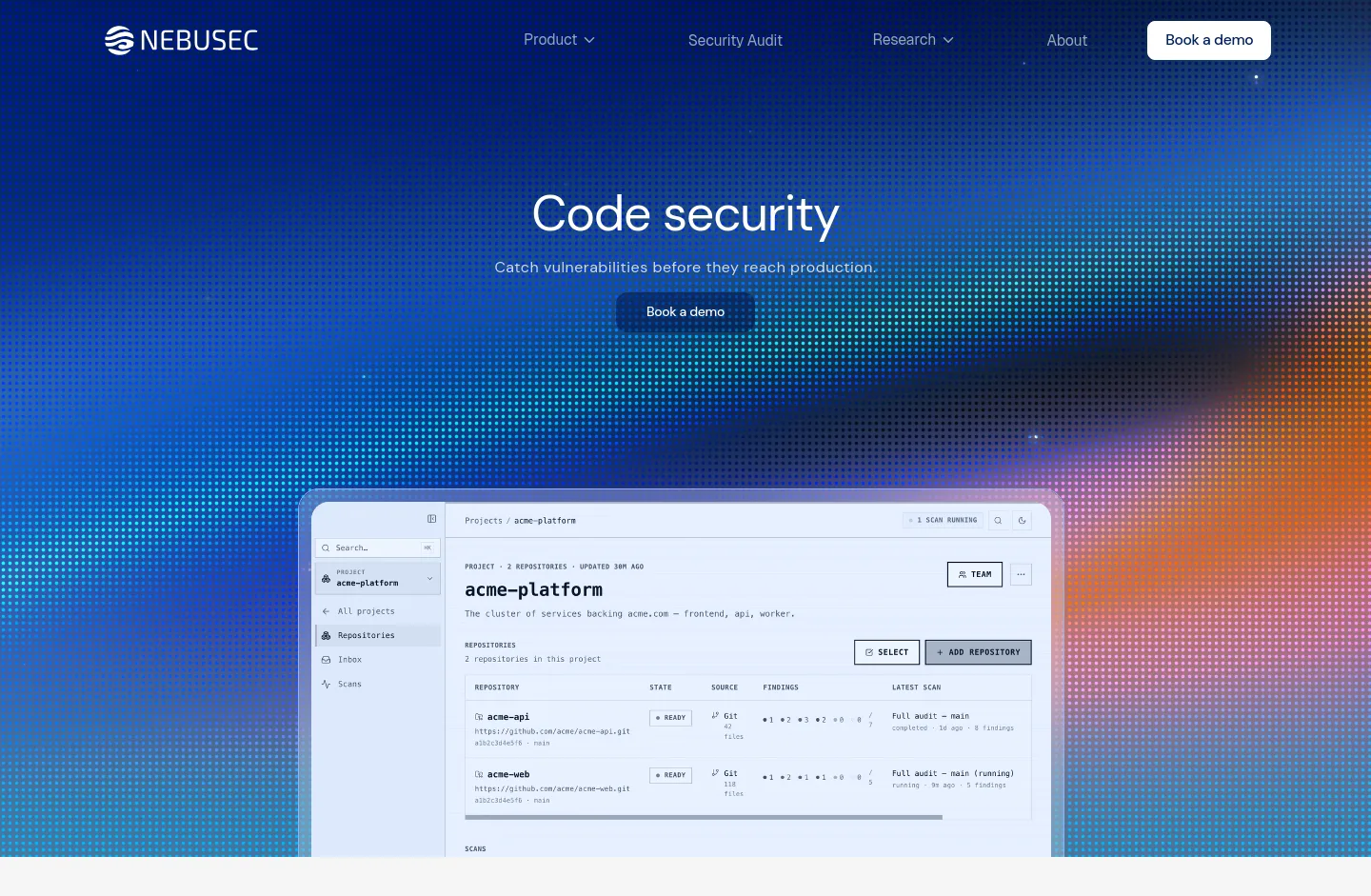
Task: Open the acme-platform project dropdown chevron
Action: pos(429,578)
